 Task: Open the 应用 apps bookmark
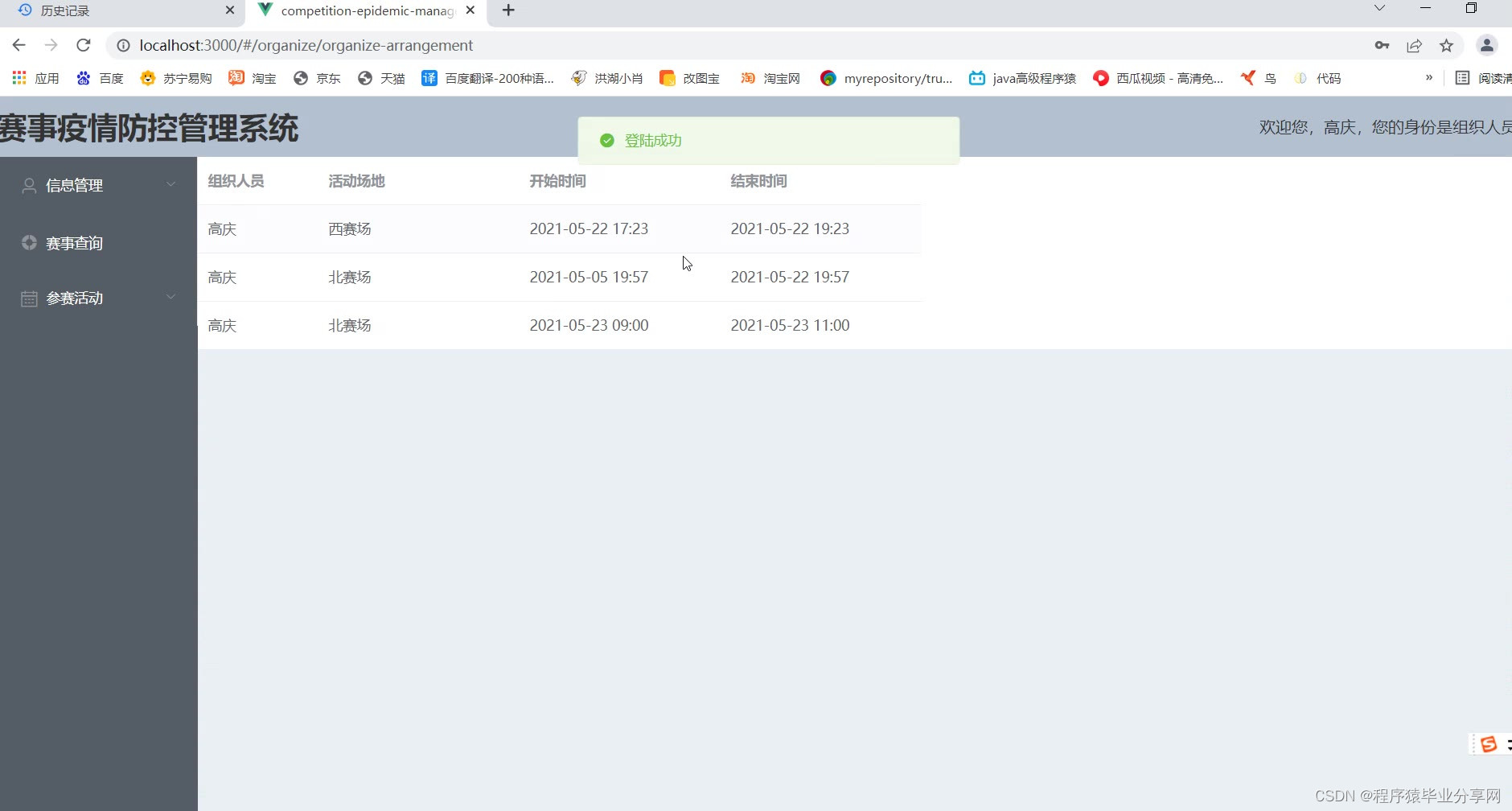click(x=35, y=78)
